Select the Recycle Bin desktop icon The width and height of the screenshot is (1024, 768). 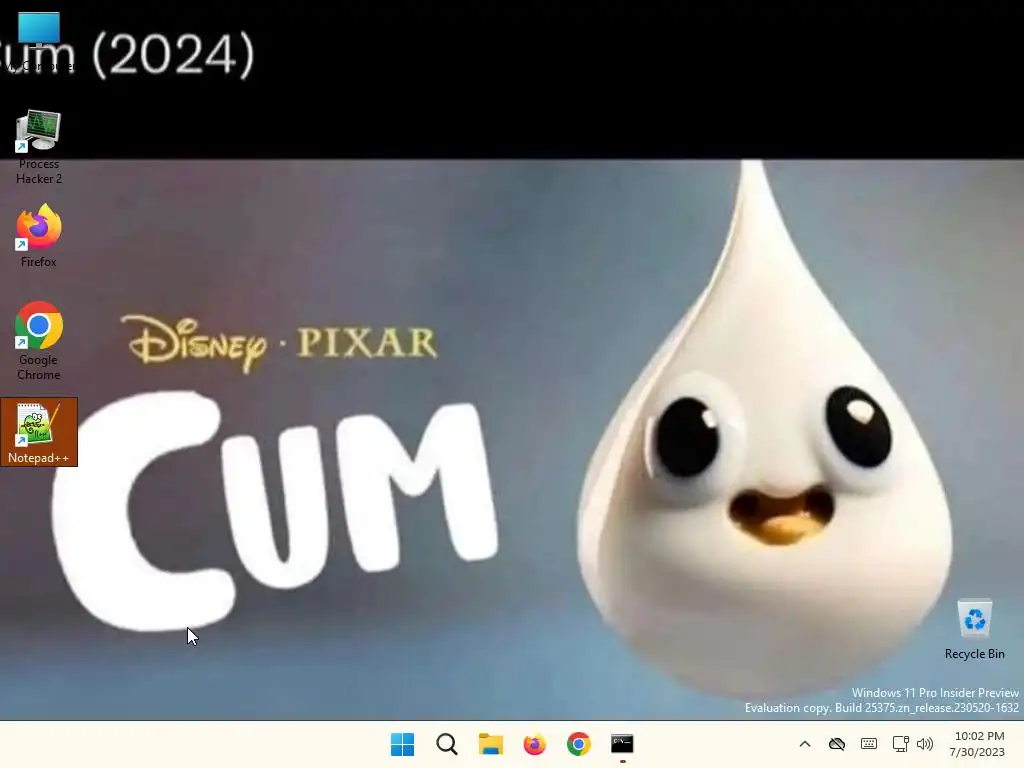point(974,630)
